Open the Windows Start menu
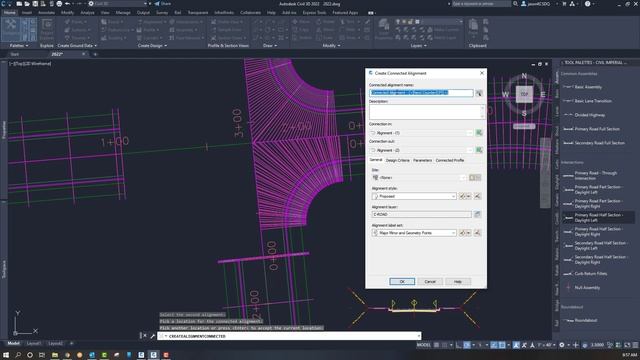 click(x=6, y=355)
